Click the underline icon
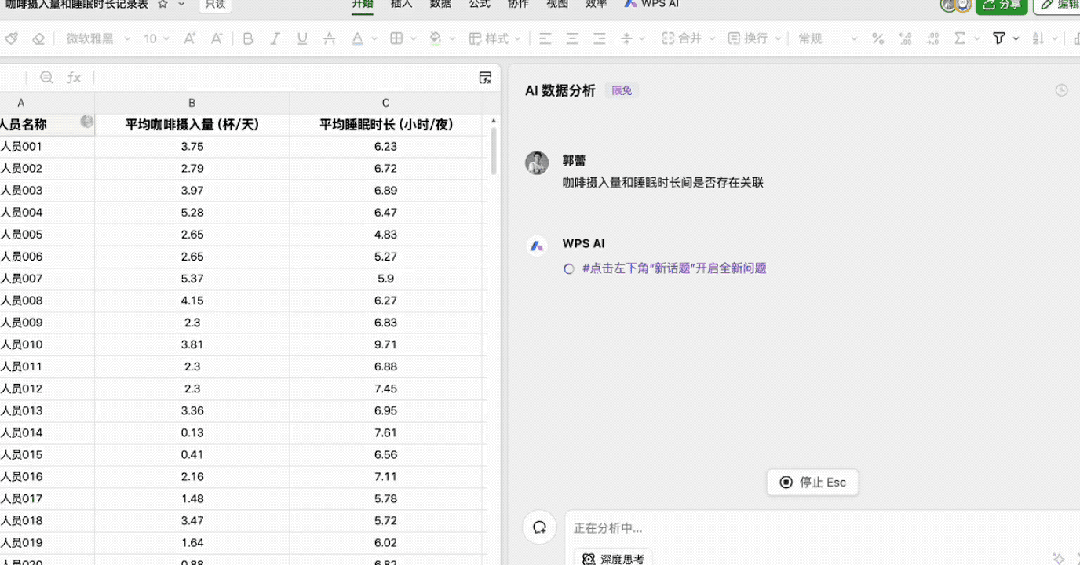The height and width of the screenshot is (565, 1080). click(x=302, y=39)
